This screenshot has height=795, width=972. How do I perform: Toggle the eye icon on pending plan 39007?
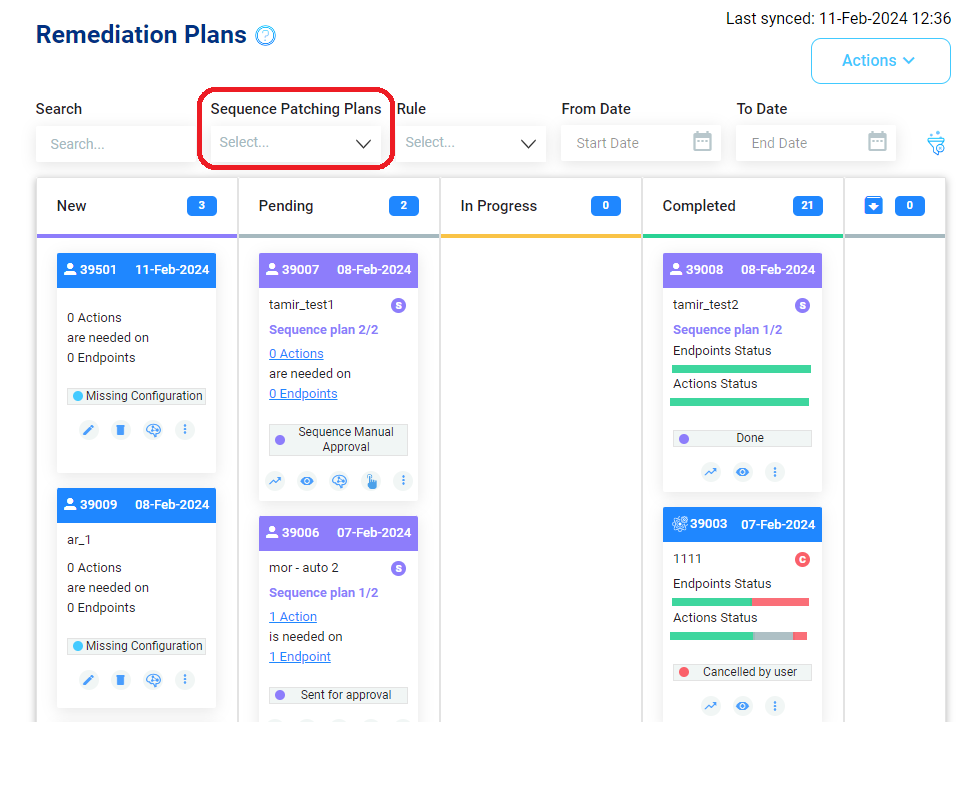pos(307,481)
